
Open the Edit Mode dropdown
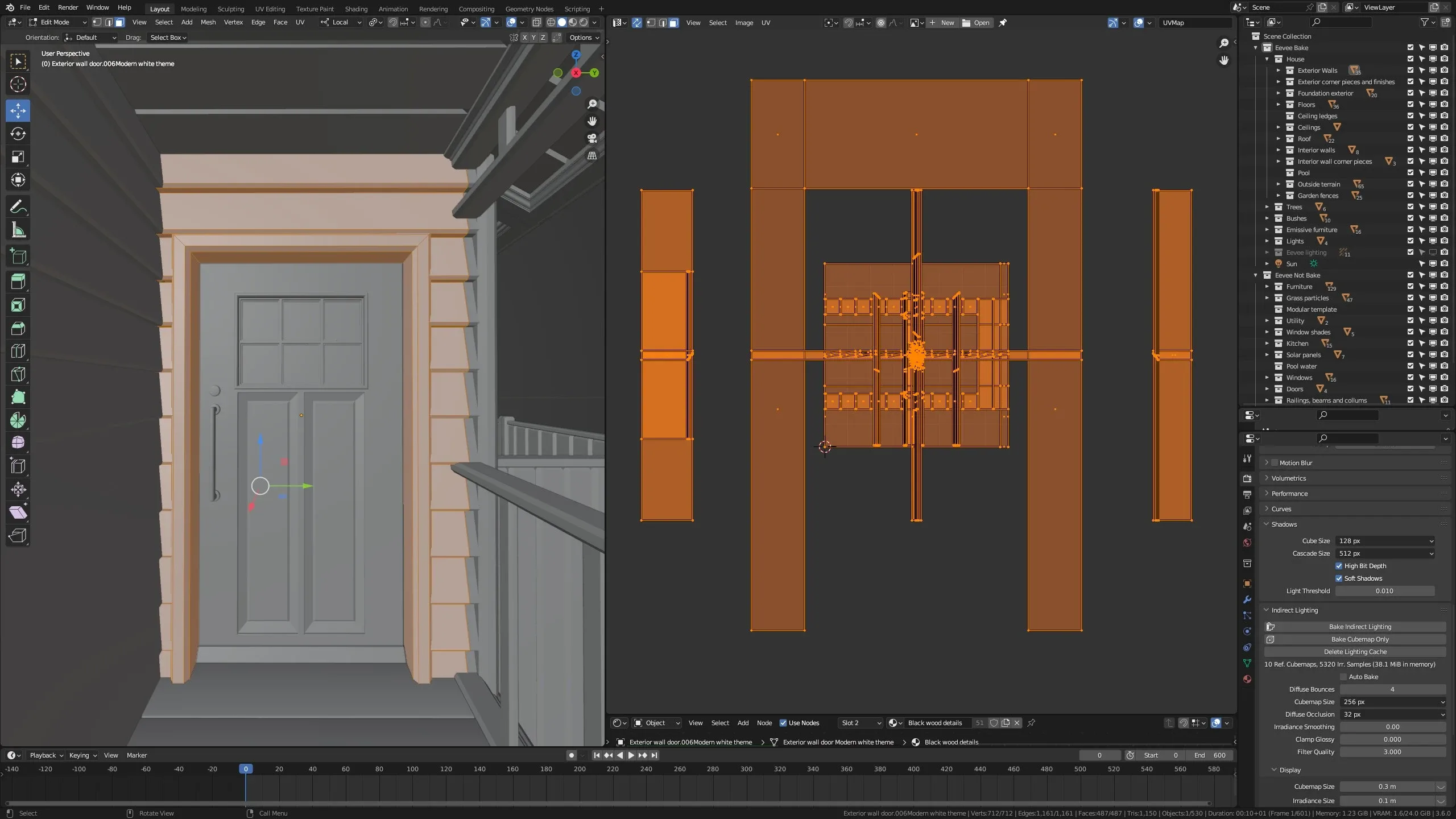point(58,22)
